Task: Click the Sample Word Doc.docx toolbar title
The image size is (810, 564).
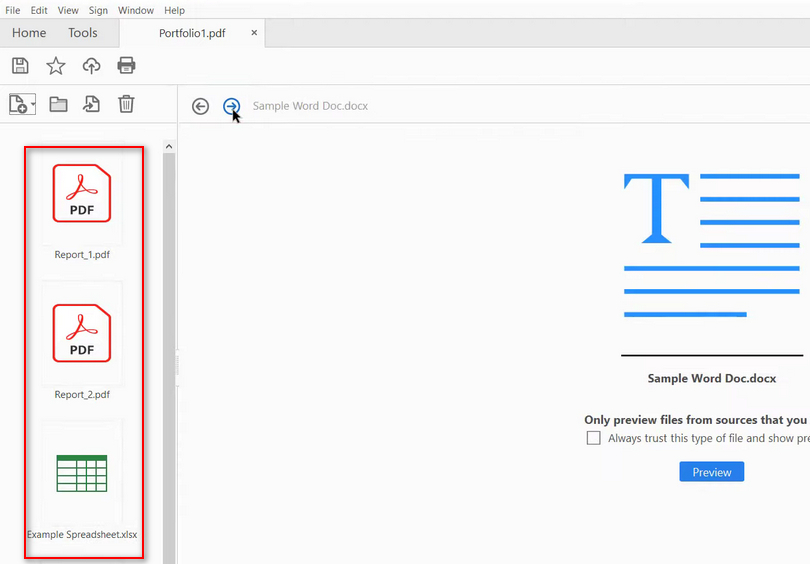Action: pos(310,106)
